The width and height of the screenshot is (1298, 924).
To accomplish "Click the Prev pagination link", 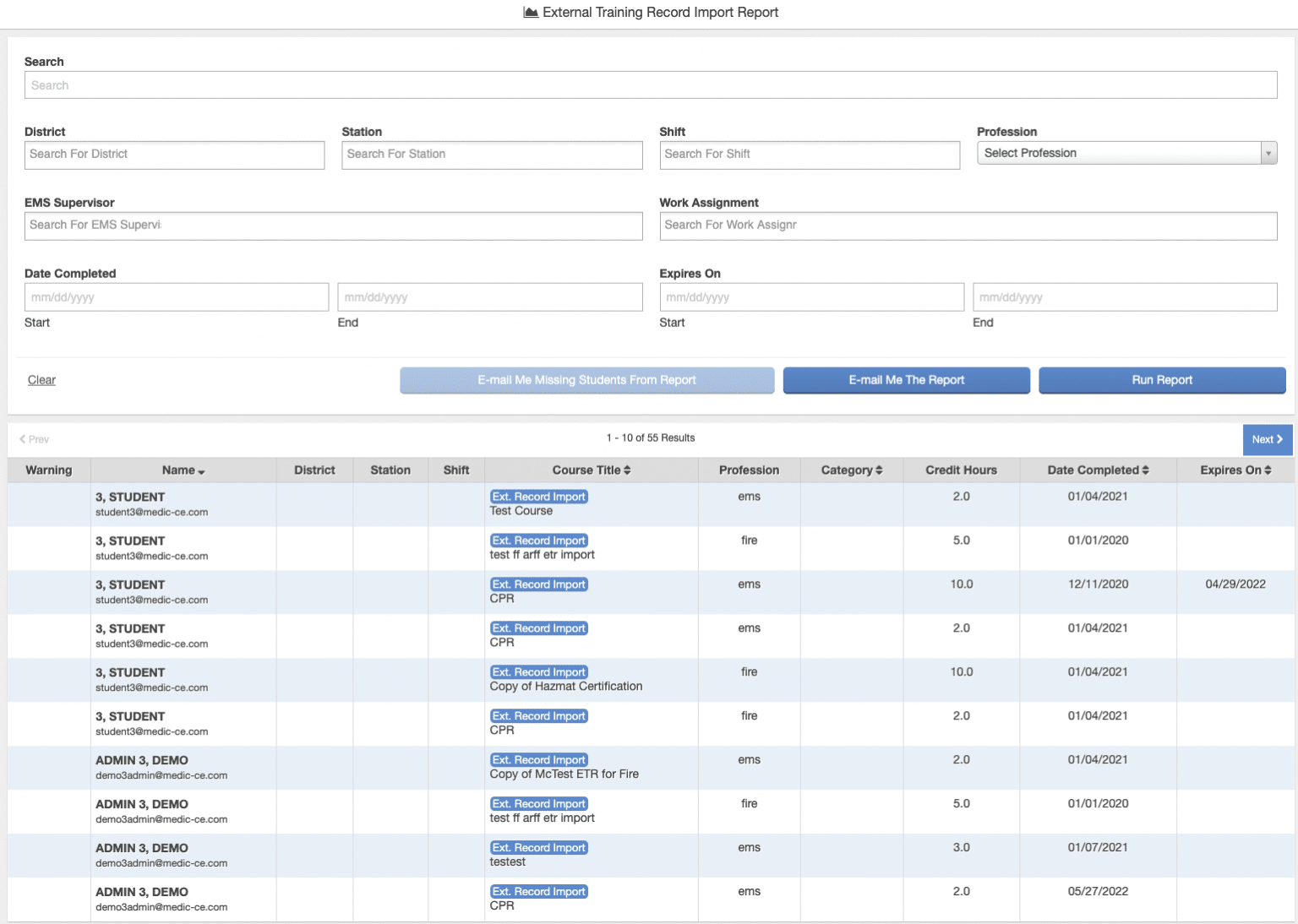I will pyautogui.click(x=35, y=439).
